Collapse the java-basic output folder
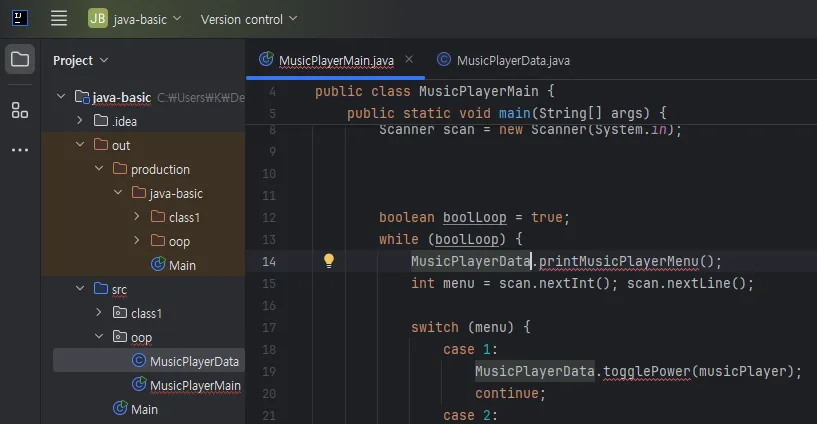 click(x=118, y=192)
